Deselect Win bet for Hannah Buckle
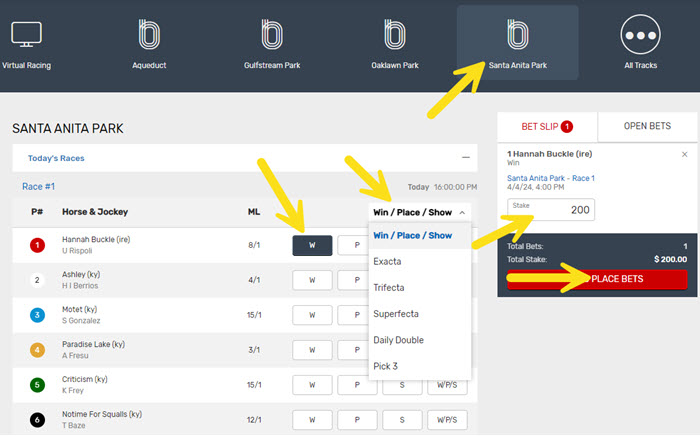 pos(312,245)
